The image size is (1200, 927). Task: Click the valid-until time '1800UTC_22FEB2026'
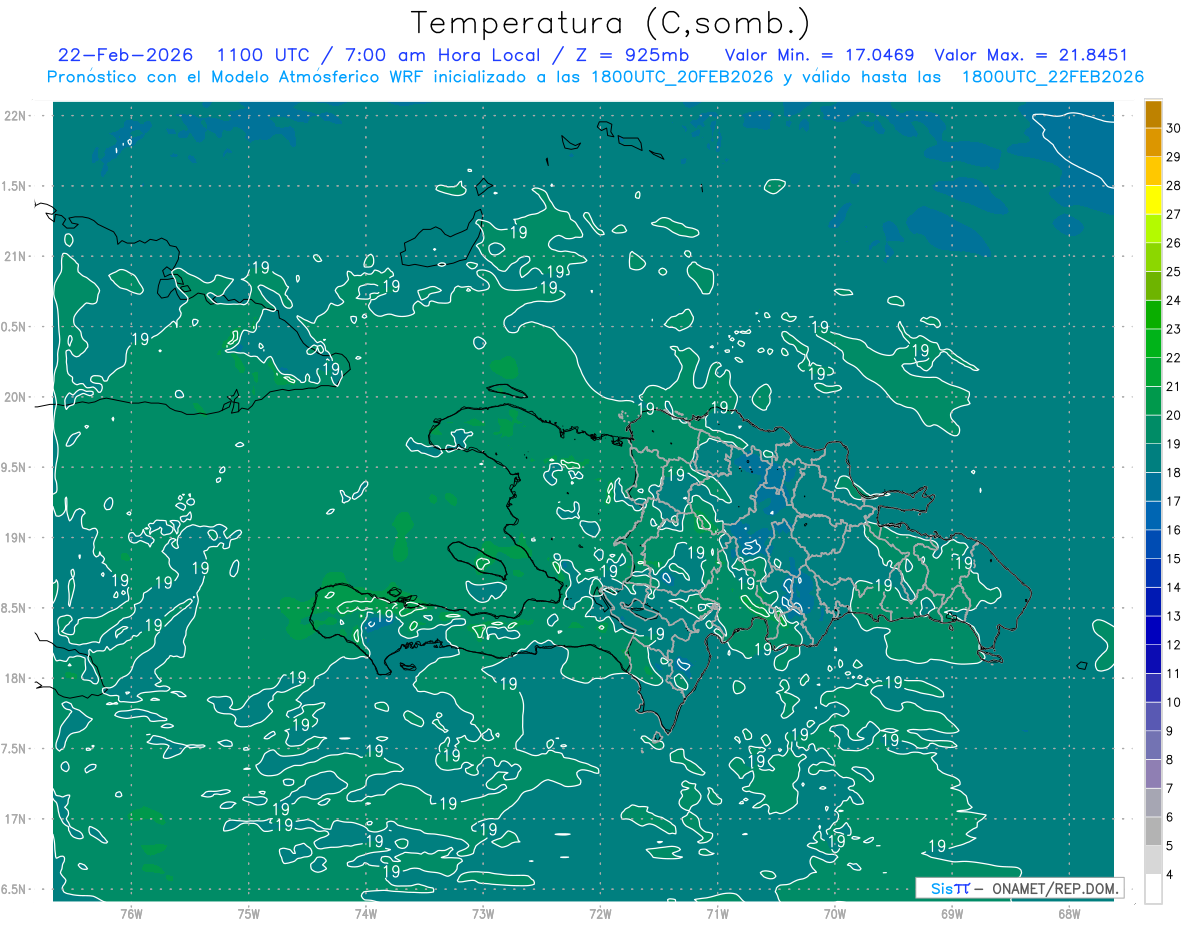coord(1053,77)
